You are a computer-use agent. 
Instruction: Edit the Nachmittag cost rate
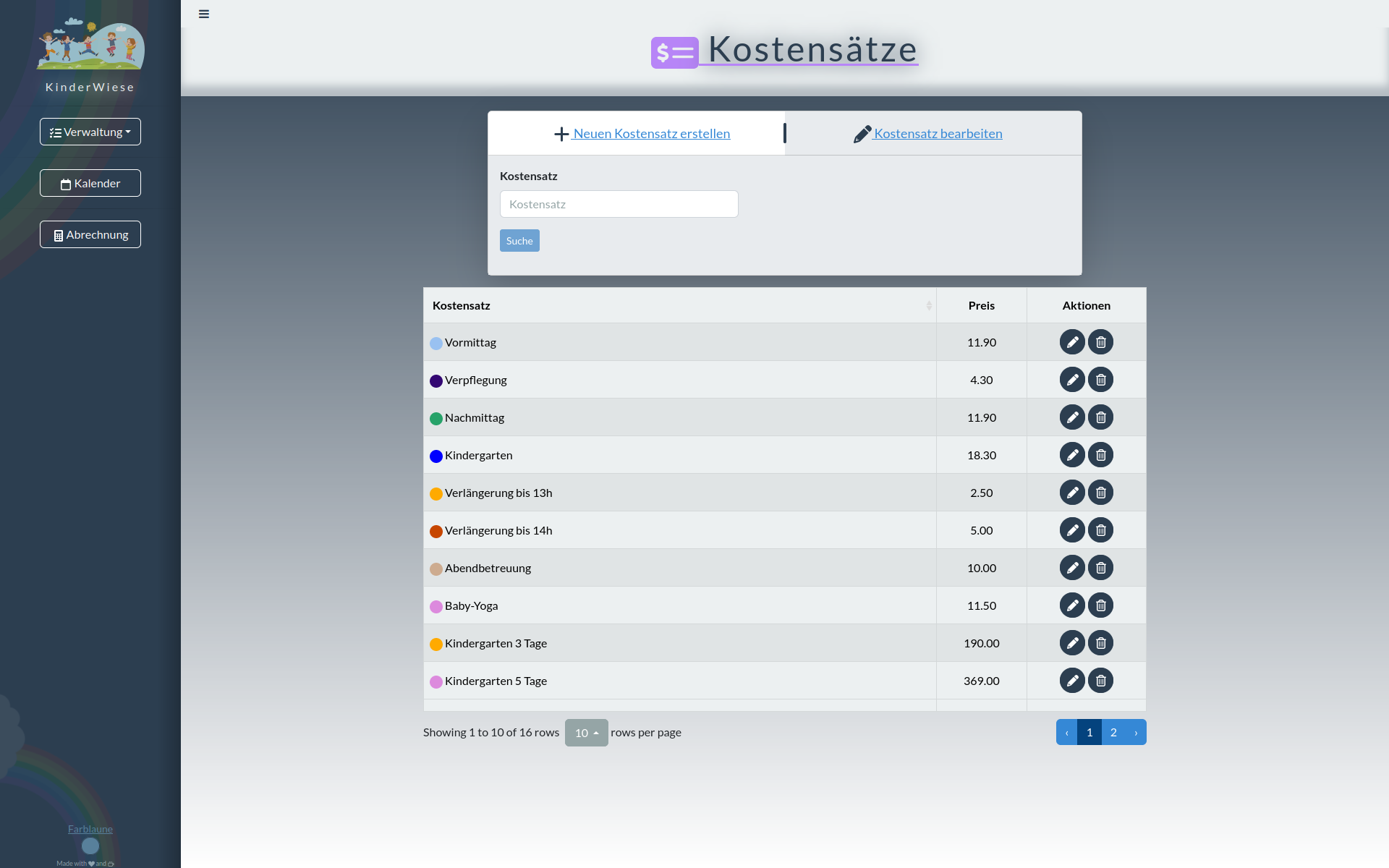(x=1072, y=417)
